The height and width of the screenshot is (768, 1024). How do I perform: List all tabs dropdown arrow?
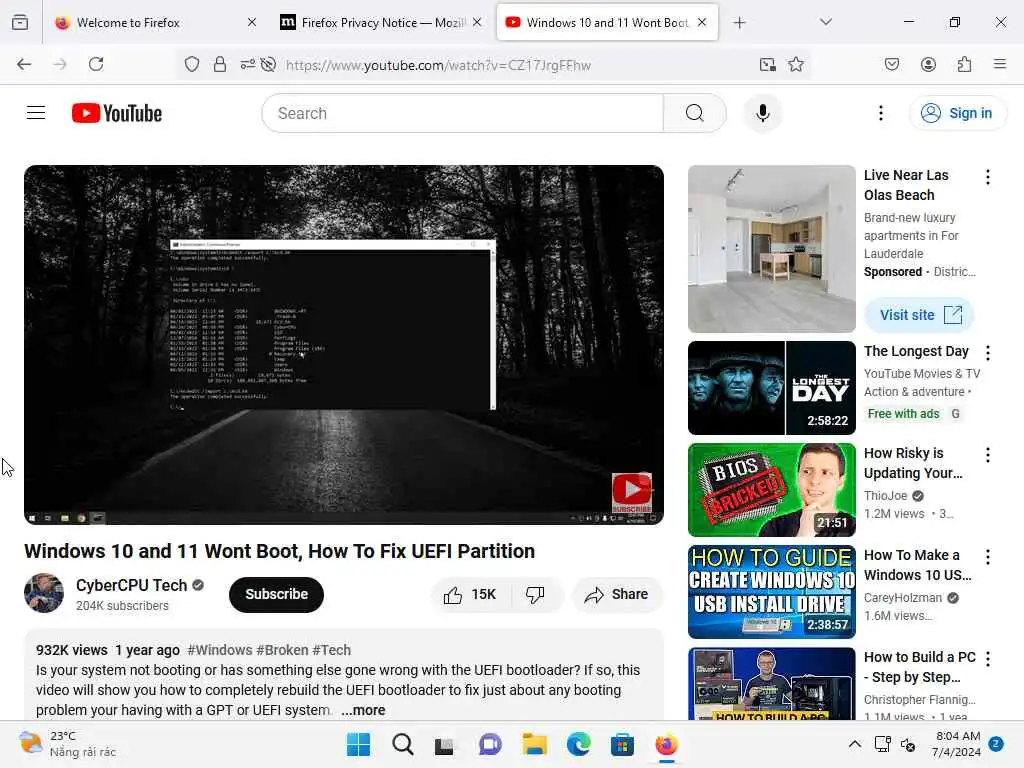pos(825,22)
